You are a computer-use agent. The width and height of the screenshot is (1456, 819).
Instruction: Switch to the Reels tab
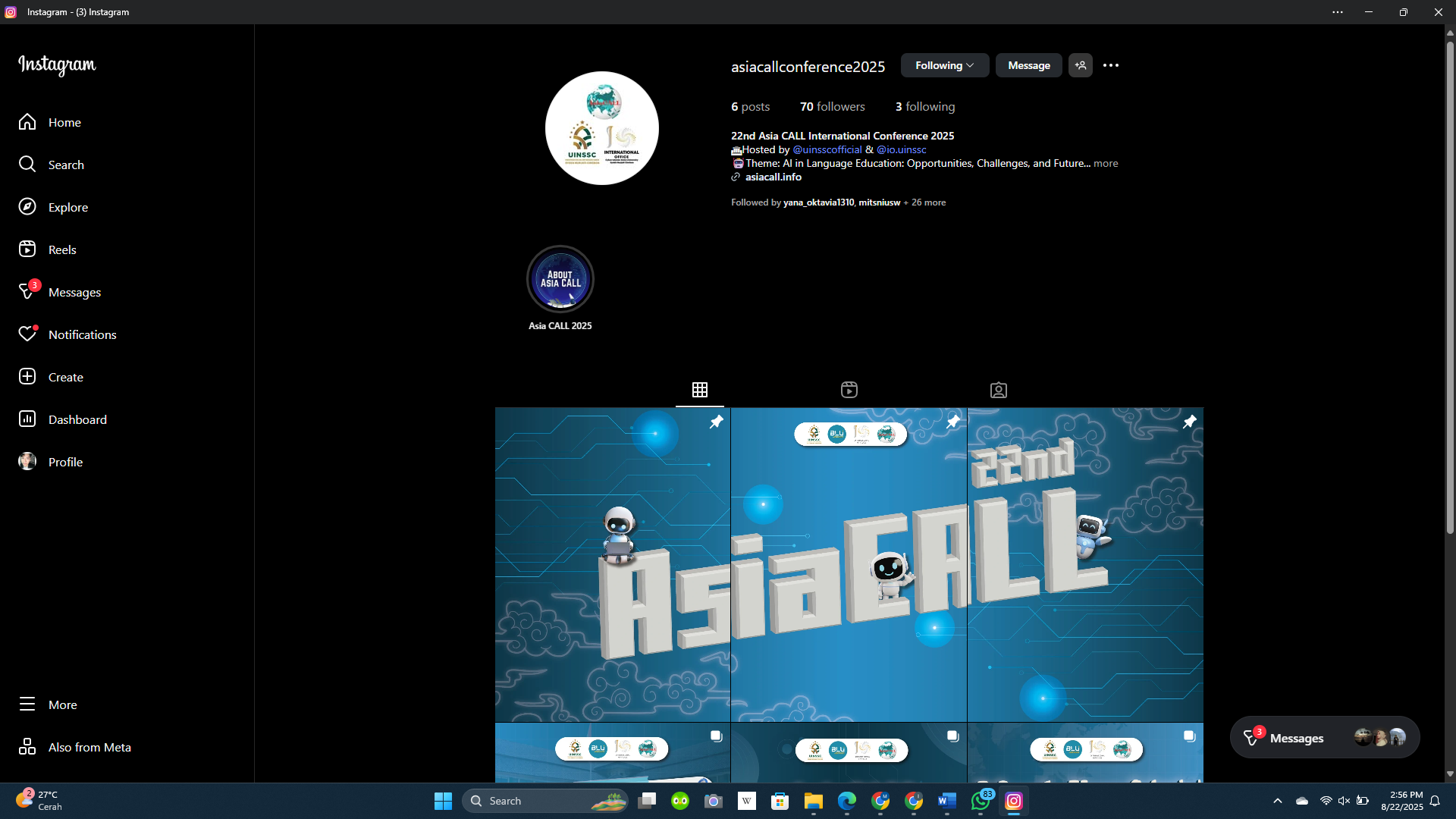[849, 390]
